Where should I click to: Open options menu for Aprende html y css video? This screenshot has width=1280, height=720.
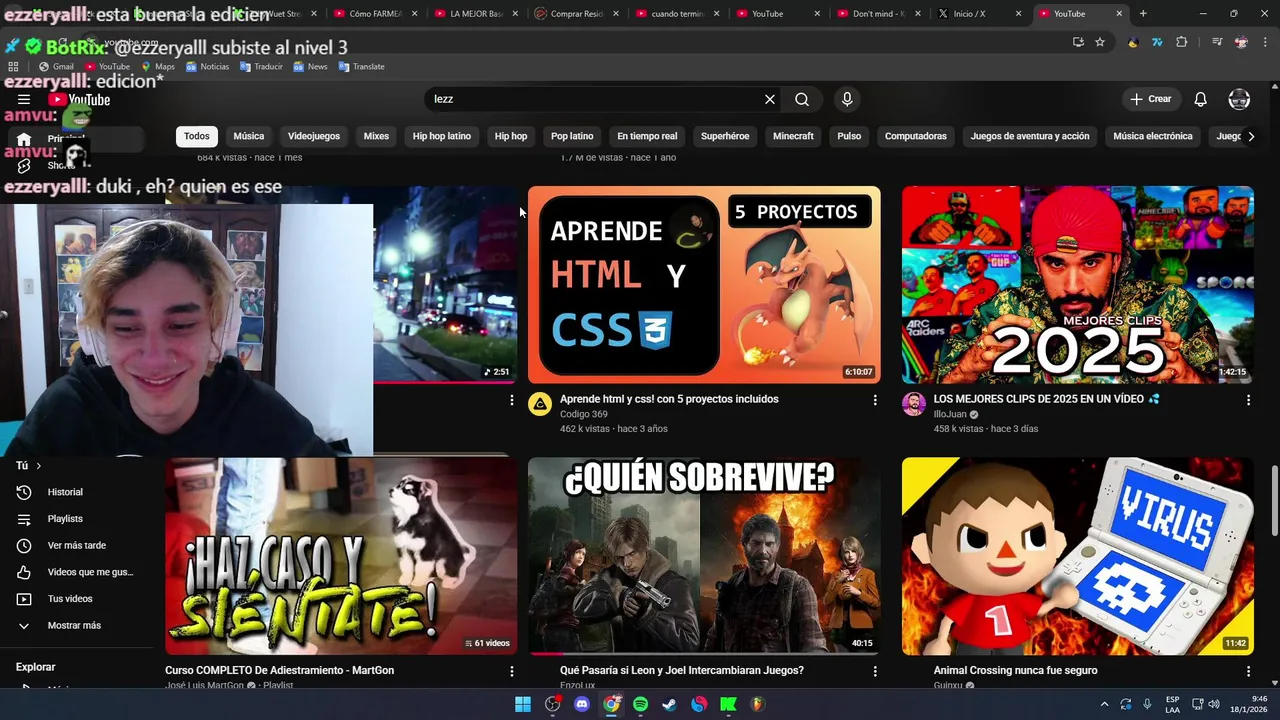[875, 400]
